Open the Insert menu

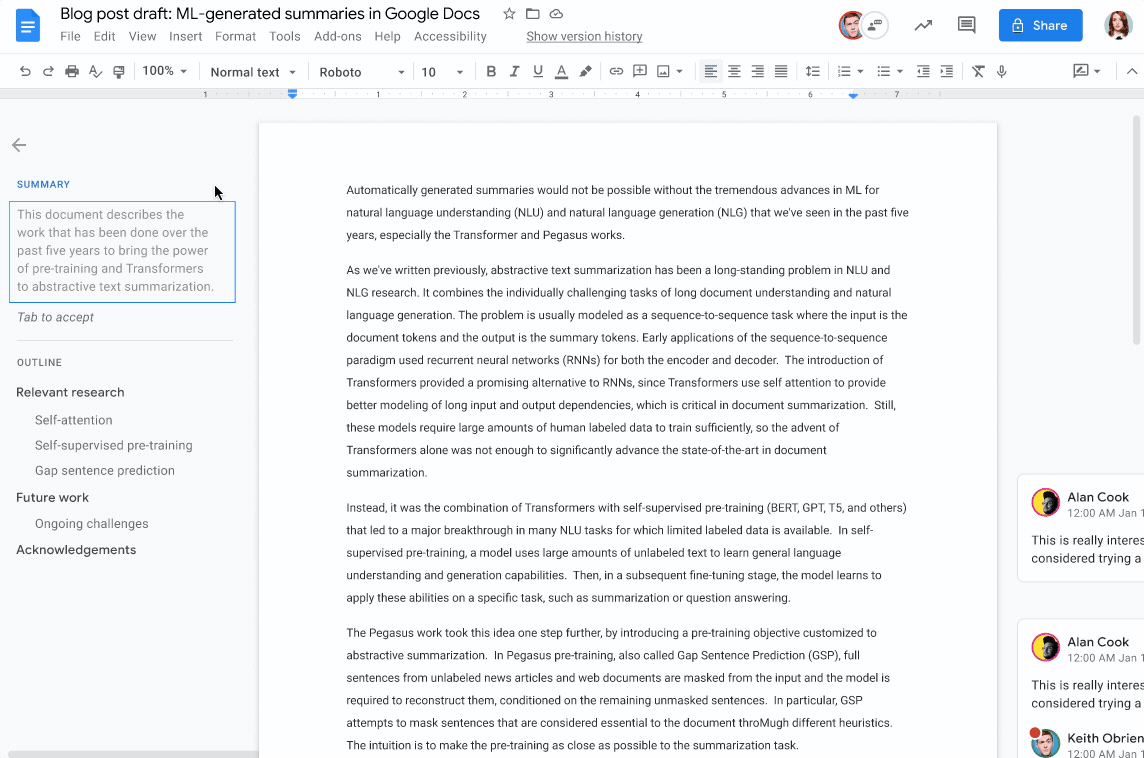(185, 36)
